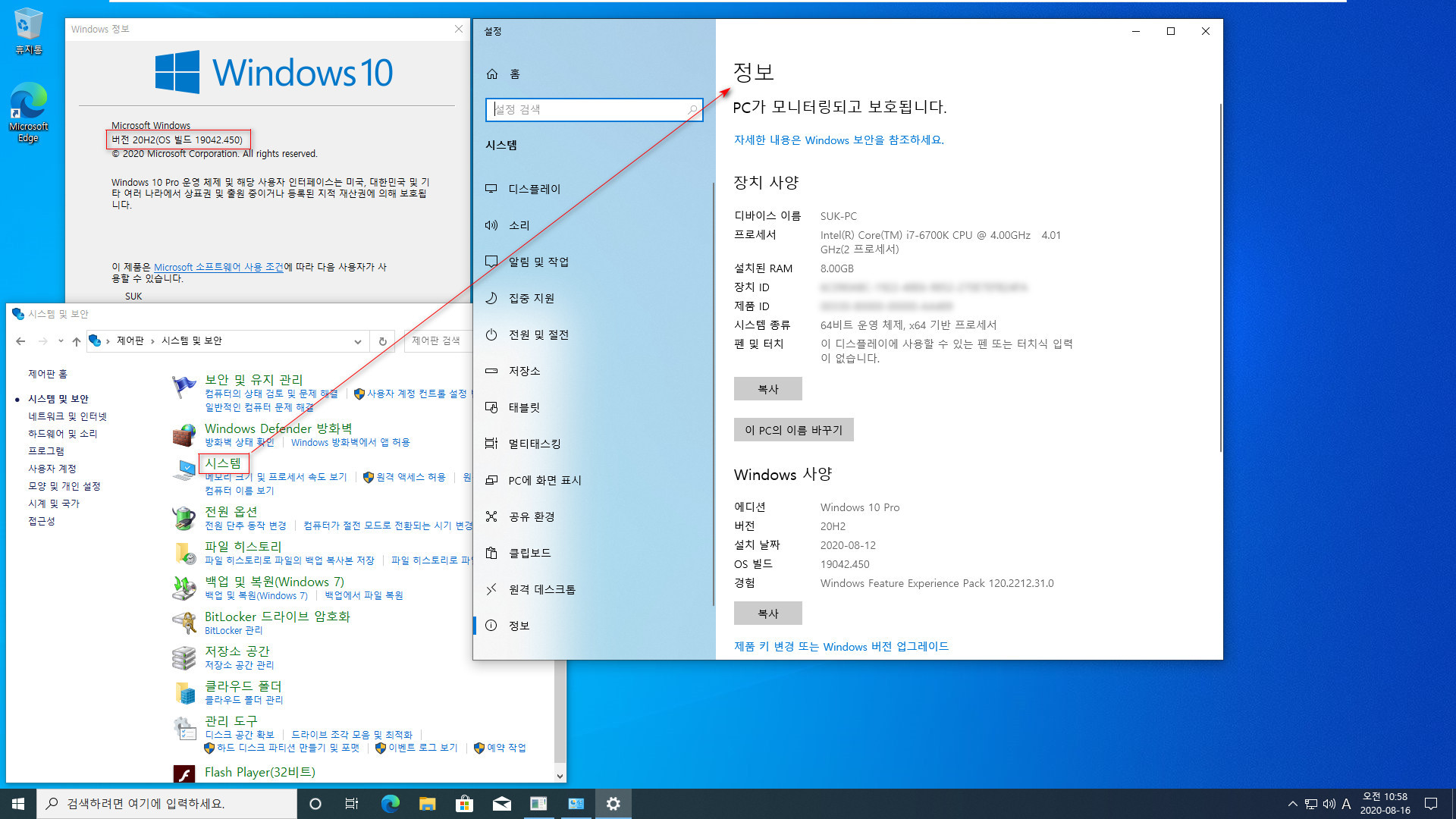Click Cloud Folders (클라우드 폴더) icon
This screenshot has width=1456, height=819.
click(x=184, y=692)
